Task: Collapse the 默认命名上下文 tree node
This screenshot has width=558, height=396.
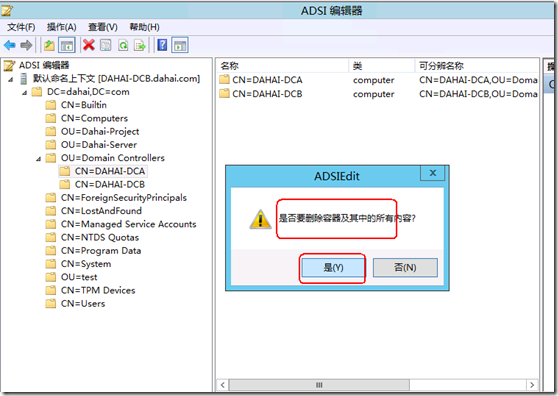Action: click(x=11, y=80)
